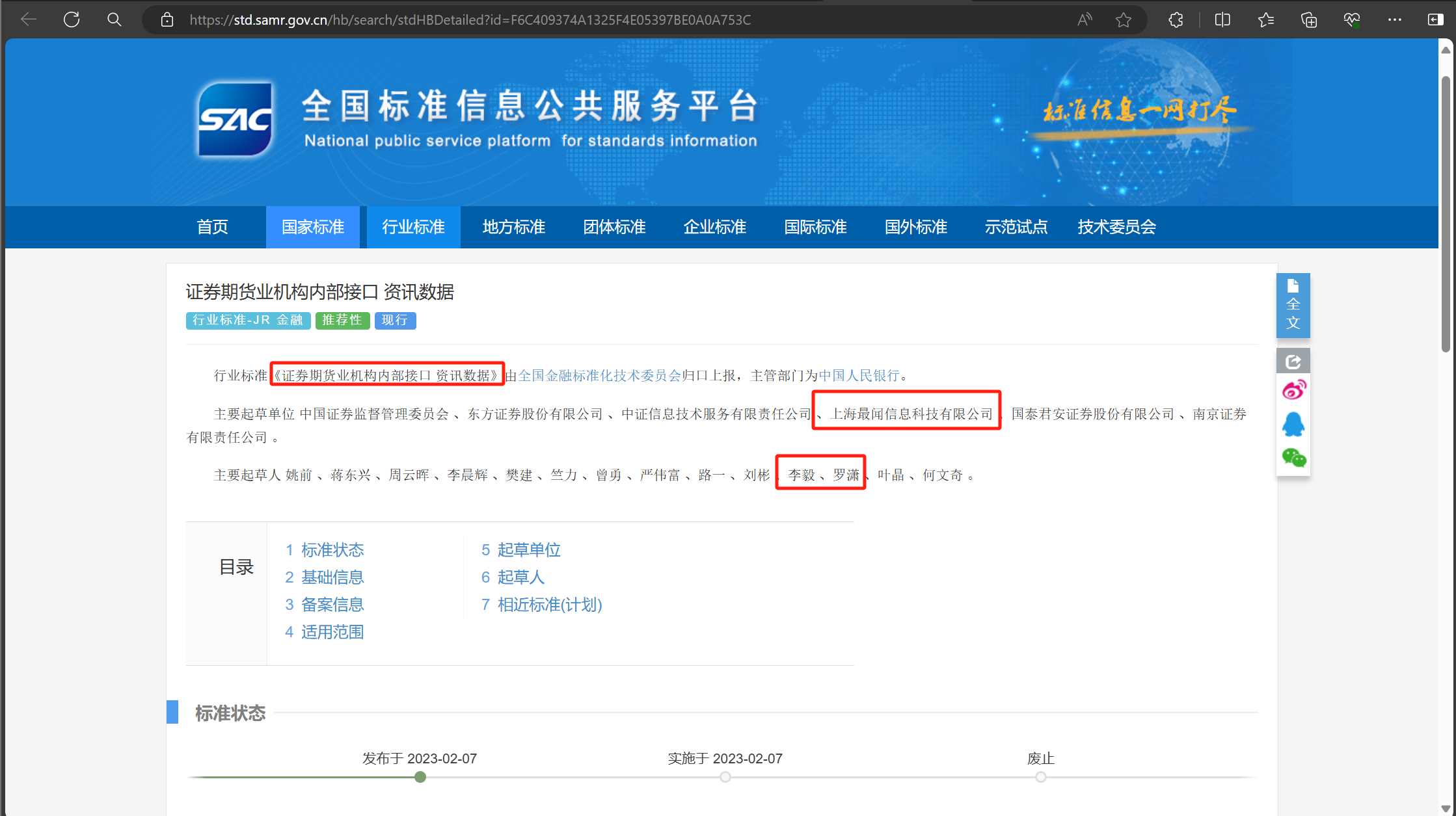Follow the 中国人民银行 link
The width and height of the screenshot is (1456, 816).
pos(859,375)
